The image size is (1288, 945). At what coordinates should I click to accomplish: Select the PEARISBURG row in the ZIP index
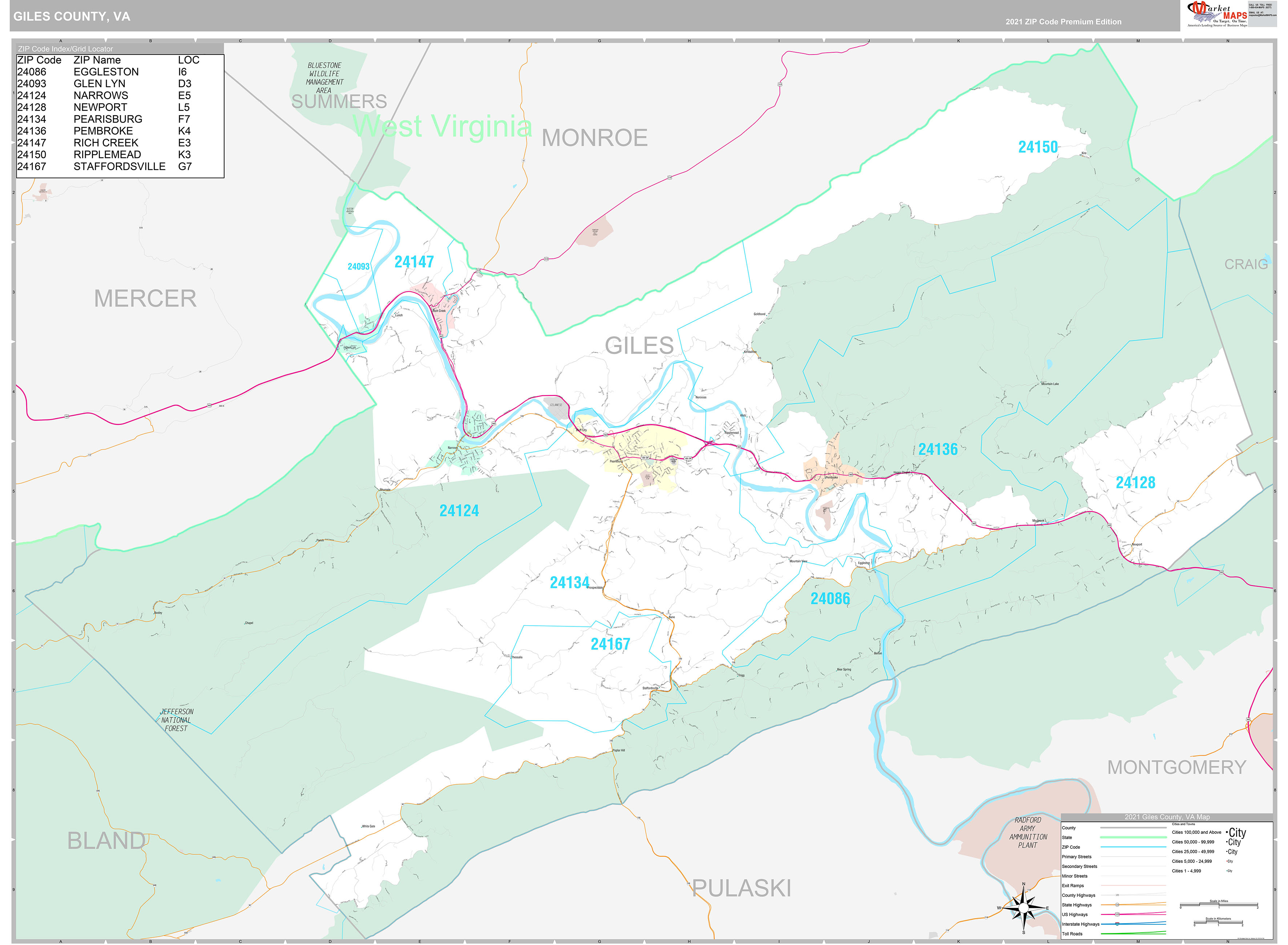click(109, 119)
